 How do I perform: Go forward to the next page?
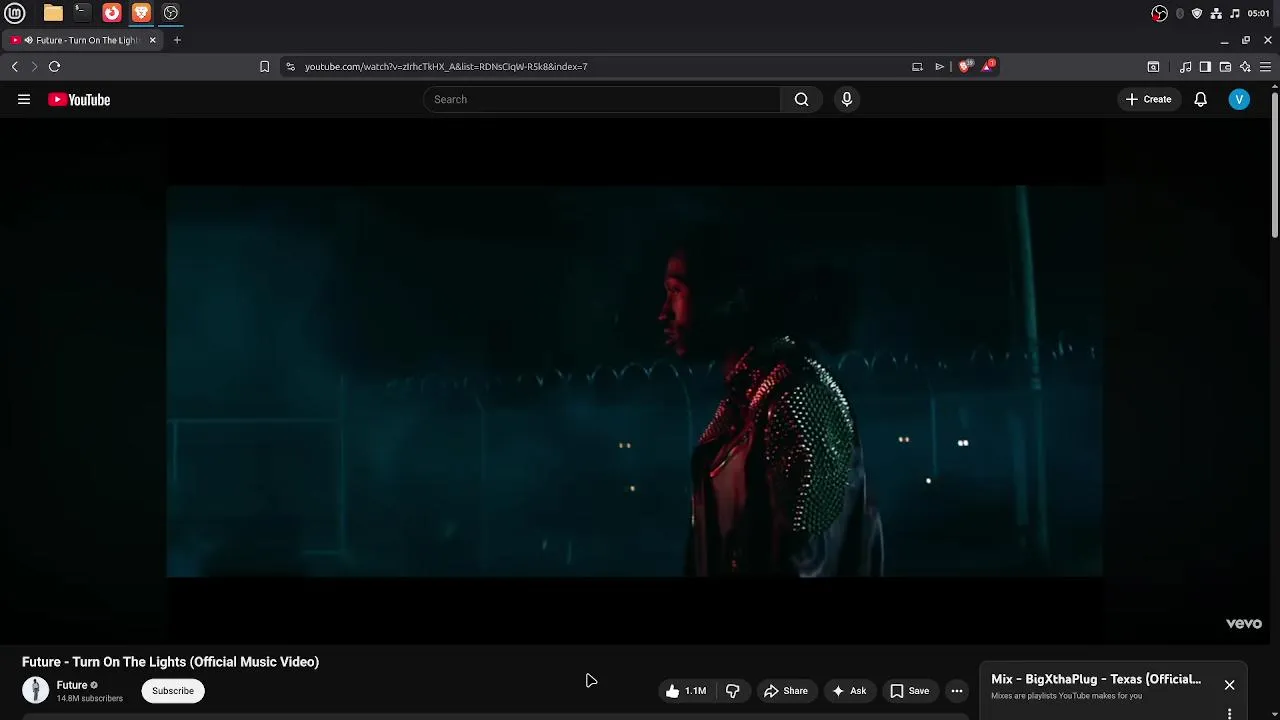click(x=34, y=66)
